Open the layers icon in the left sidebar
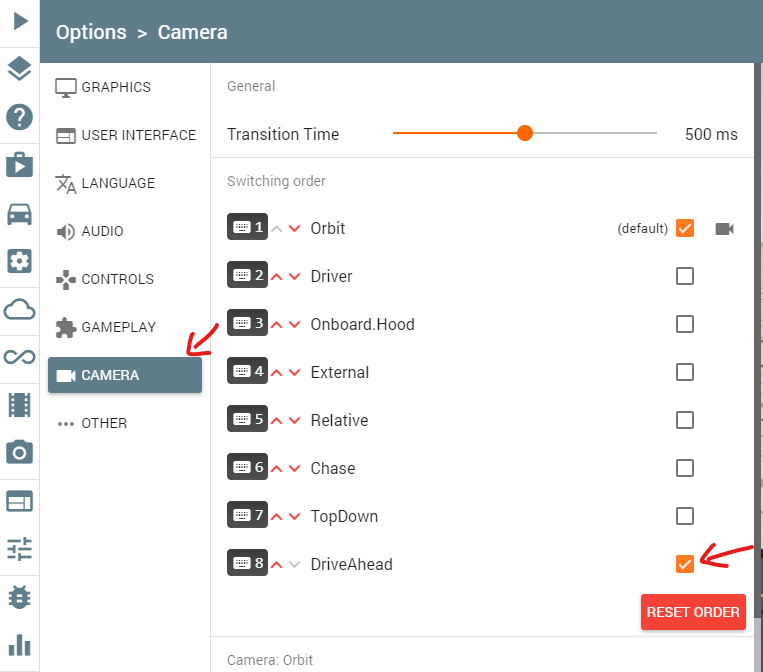 pyautogui.click(x=20, y=69)
